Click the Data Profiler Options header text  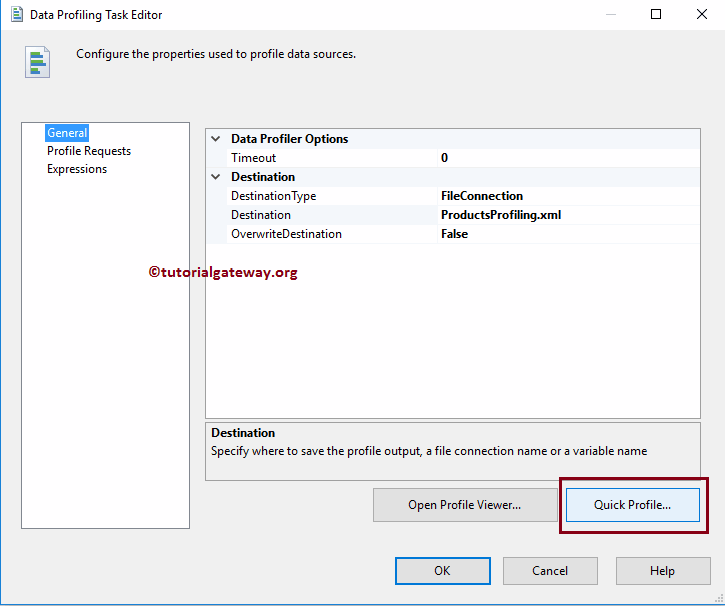(289, 139)
